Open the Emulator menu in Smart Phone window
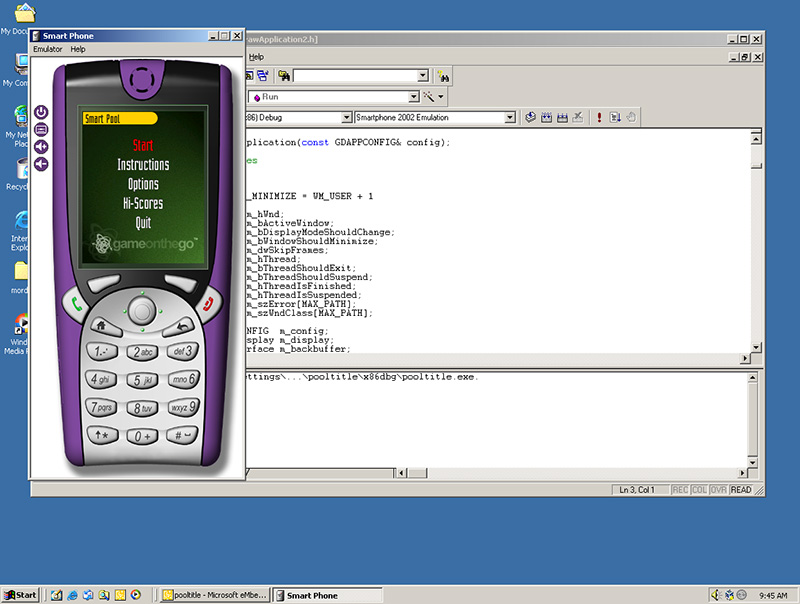800x604 pixels. [47, 49]
